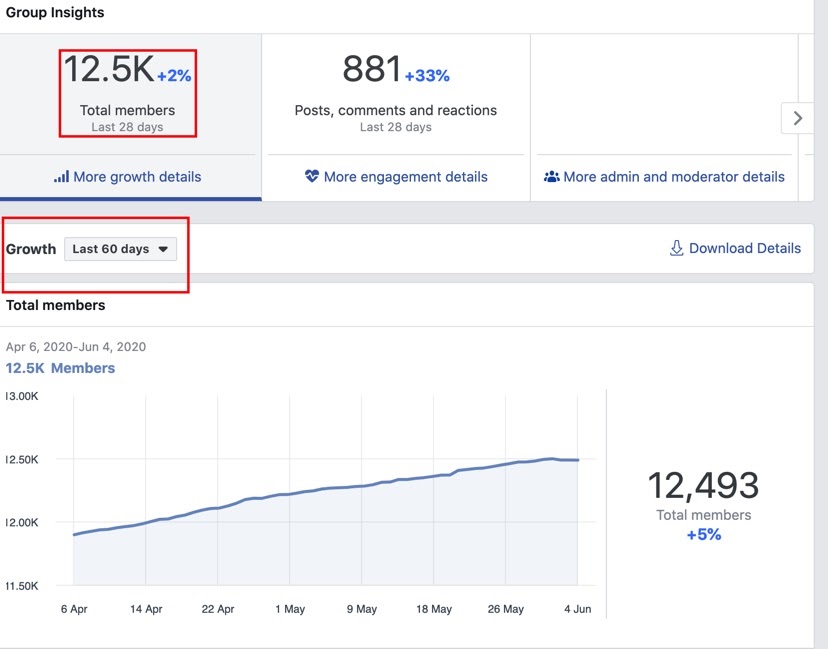The height and width of the screenshot is (649, 828).
Task: Click the 4 Jun label on chart axis
Action: 577,609
